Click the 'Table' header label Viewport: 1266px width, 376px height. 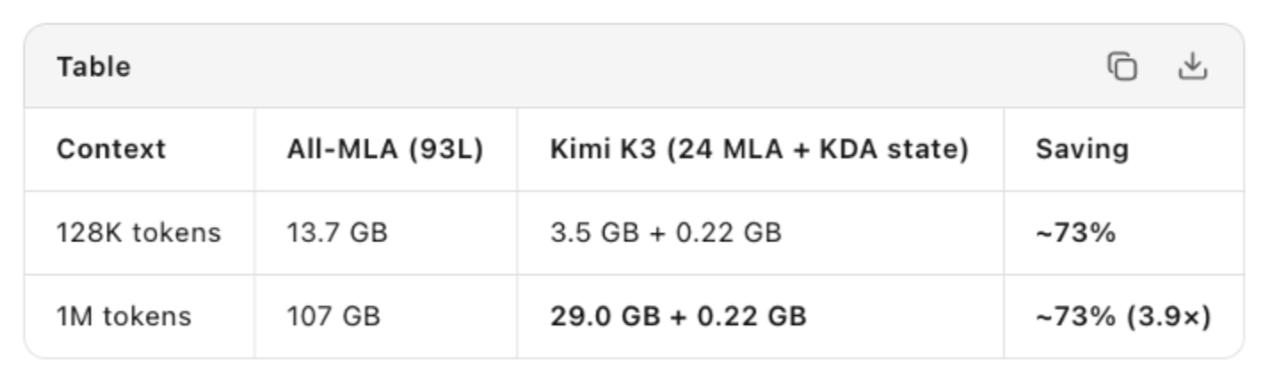coord(93,67)
